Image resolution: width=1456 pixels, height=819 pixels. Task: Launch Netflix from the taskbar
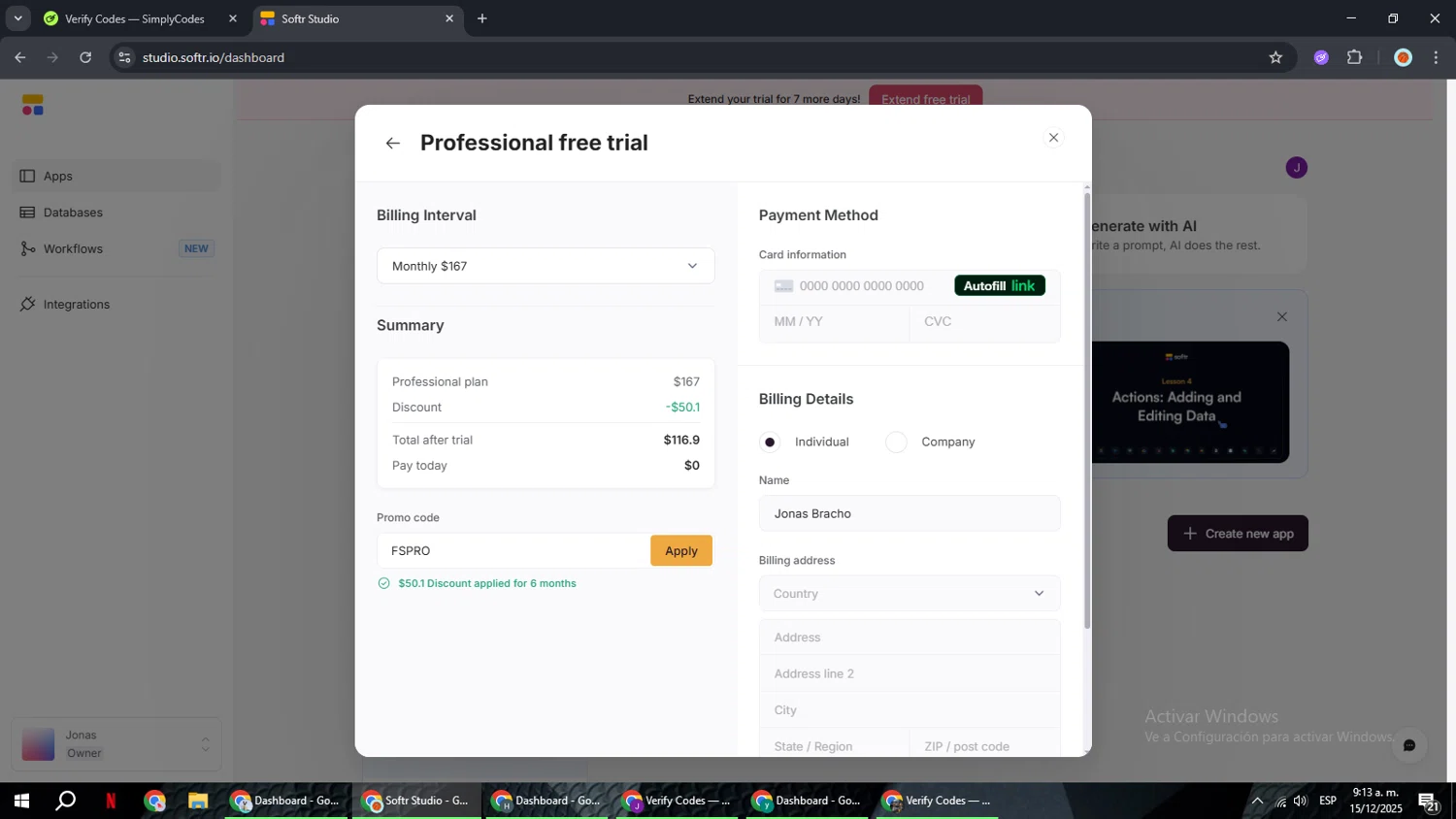click(x=111, y=801)
